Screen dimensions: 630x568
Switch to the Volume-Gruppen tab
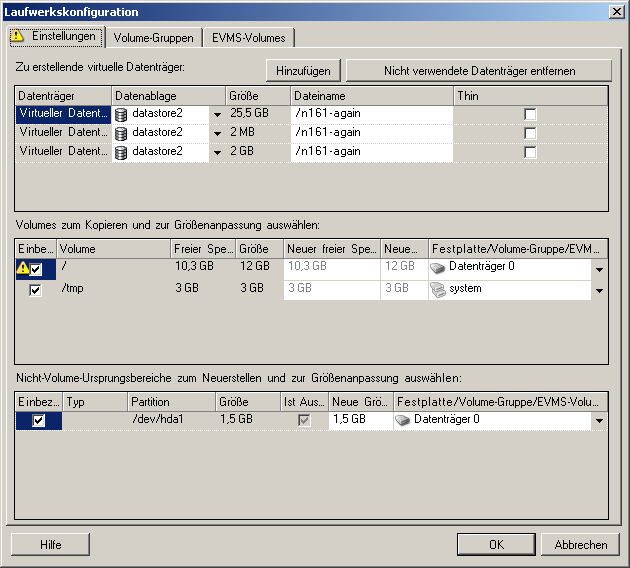pos(153,38)
